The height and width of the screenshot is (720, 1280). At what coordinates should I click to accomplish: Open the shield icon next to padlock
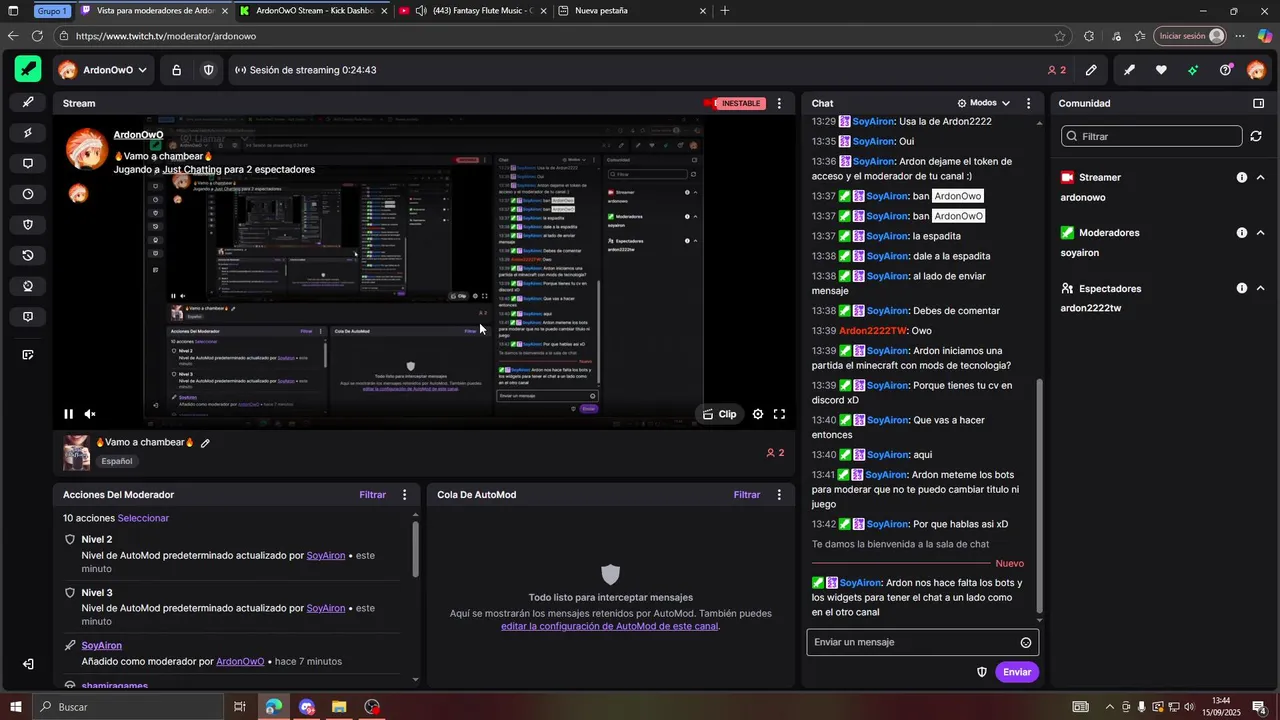point(208,70)
